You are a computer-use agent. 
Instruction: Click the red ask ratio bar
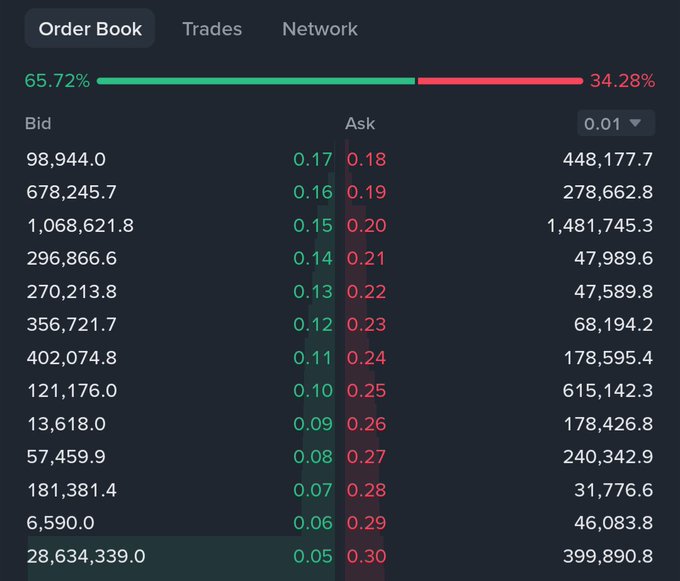pyautogui.click(x=500, y=81)
